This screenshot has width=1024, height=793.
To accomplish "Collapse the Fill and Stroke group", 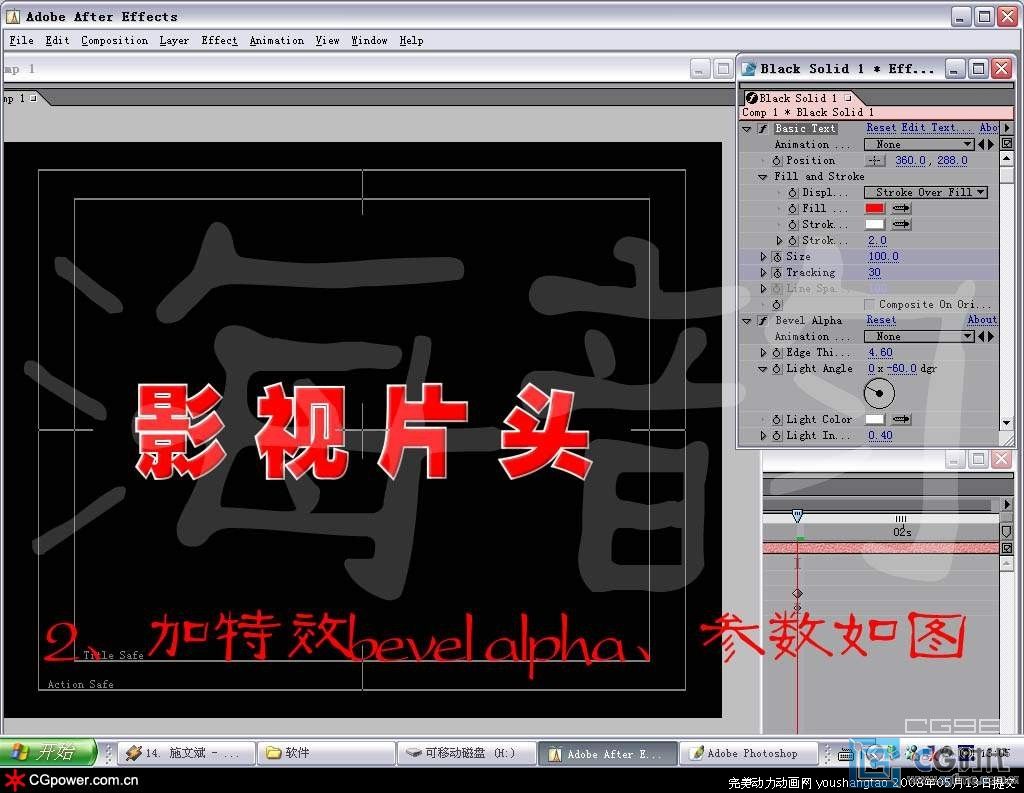I will [762, 177].
